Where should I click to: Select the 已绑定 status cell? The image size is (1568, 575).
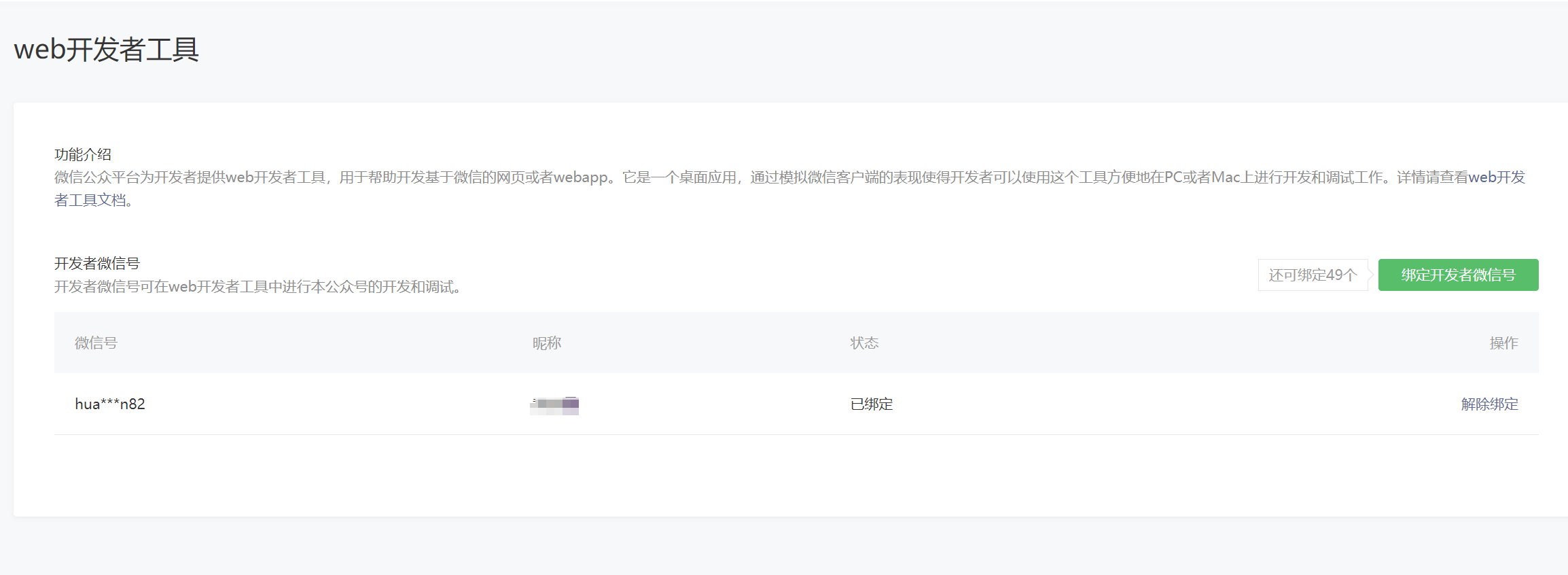coord(872,404)
